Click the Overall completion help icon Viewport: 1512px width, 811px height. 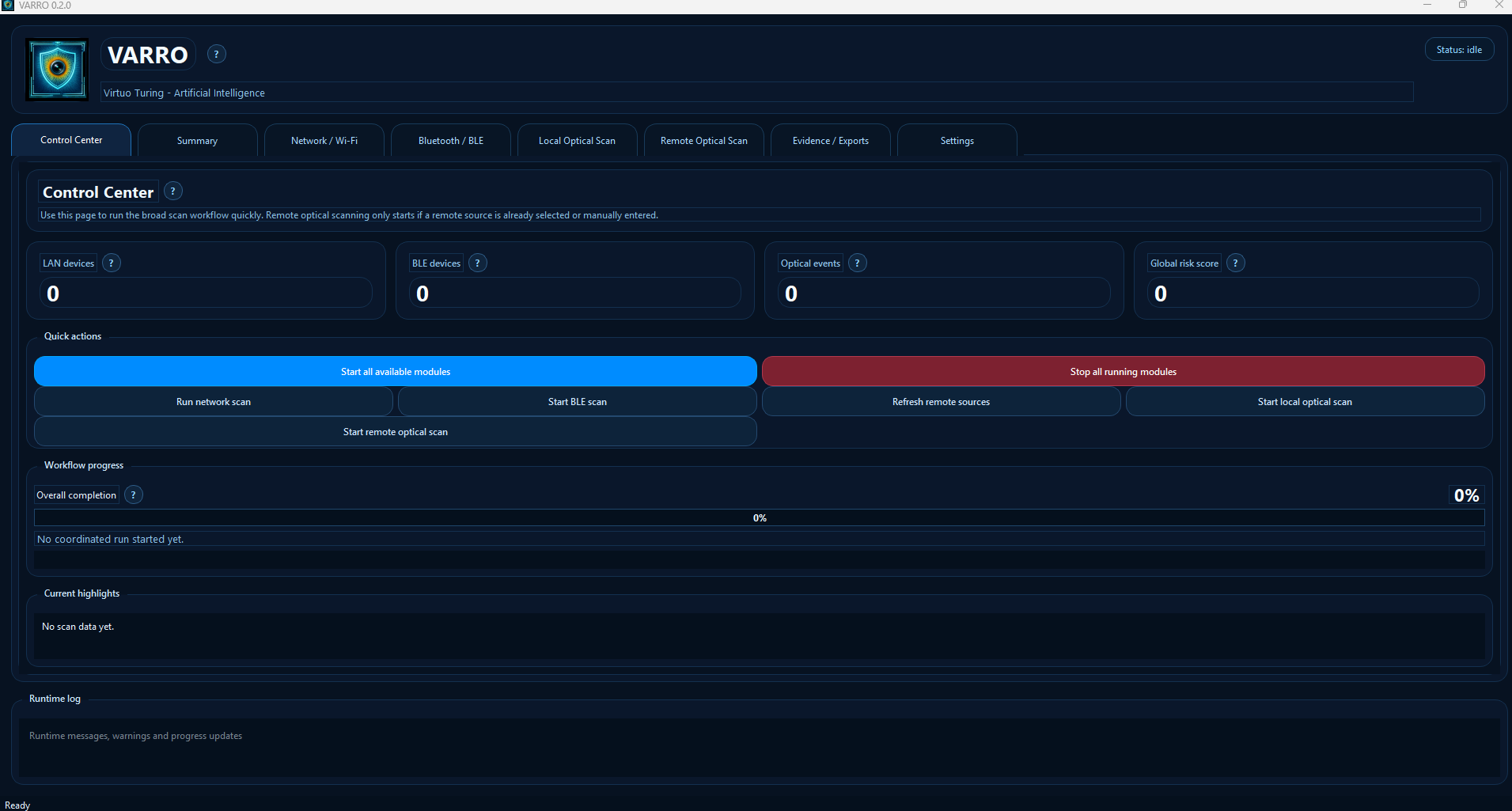pyautogui.click(x=133, y=495)
